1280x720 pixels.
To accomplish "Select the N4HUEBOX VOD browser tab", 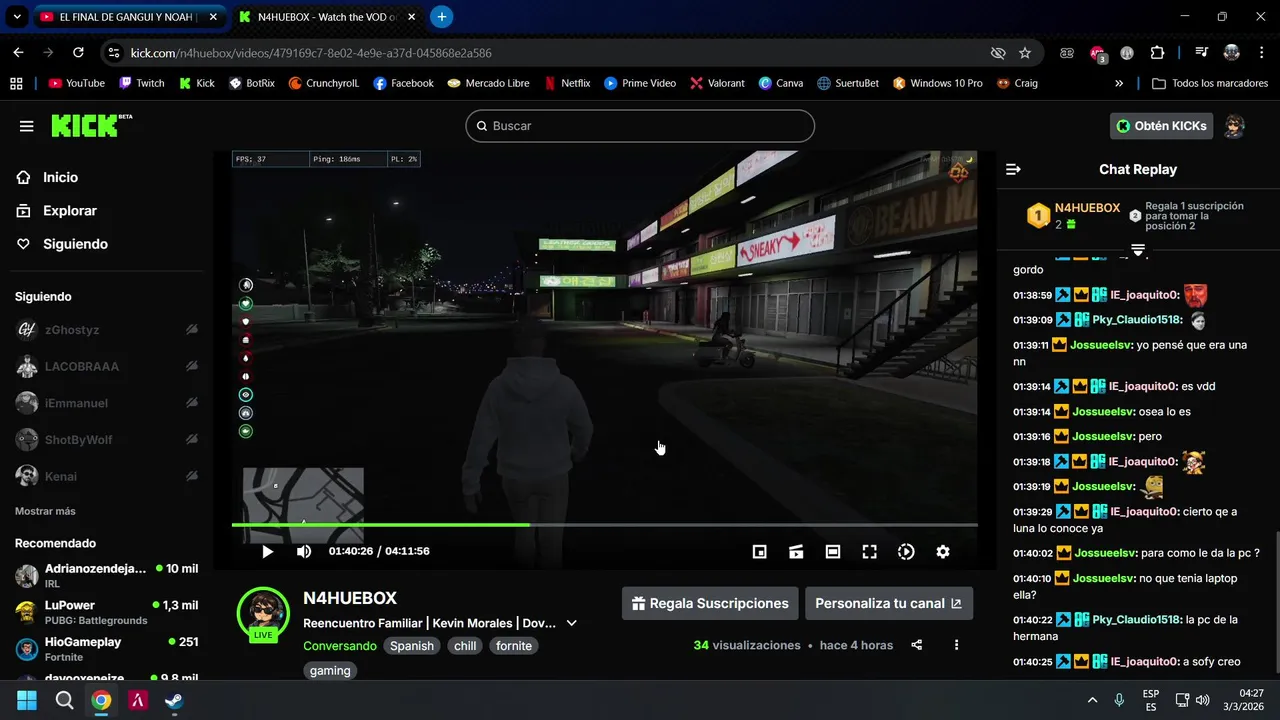I will click(x=326, y=17).
